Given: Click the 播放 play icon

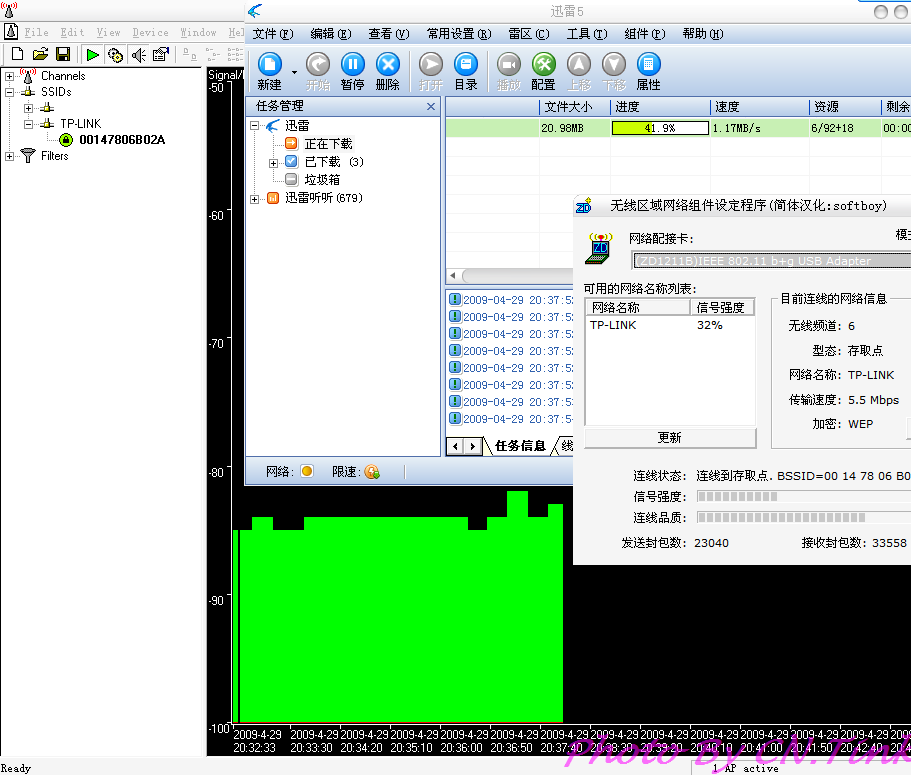Looking at the screenshot, I should 509,72.
